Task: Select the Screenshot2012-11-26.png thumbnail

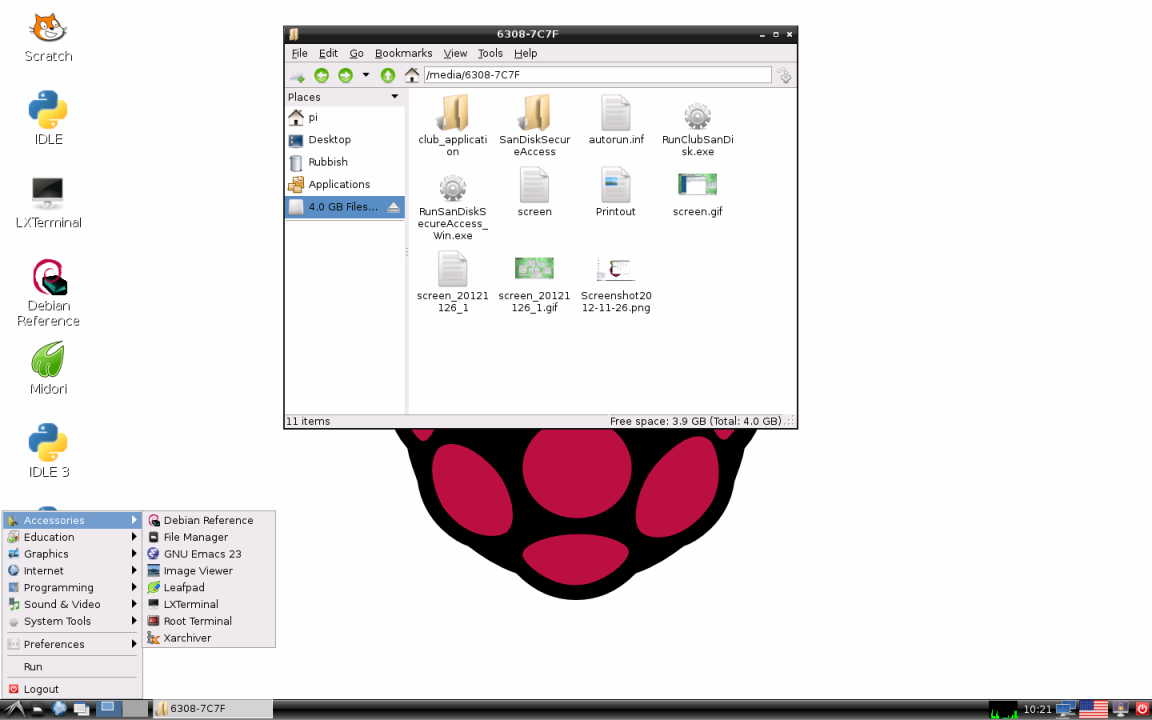Action: 616,284
